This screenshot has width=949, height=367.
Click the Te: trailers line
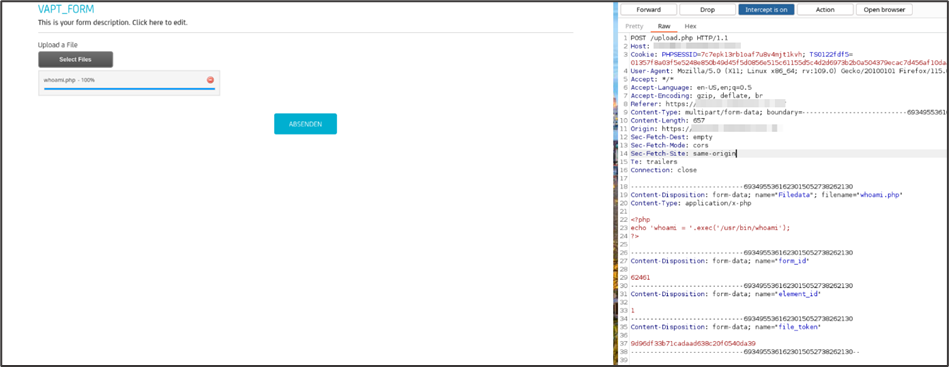654,162
